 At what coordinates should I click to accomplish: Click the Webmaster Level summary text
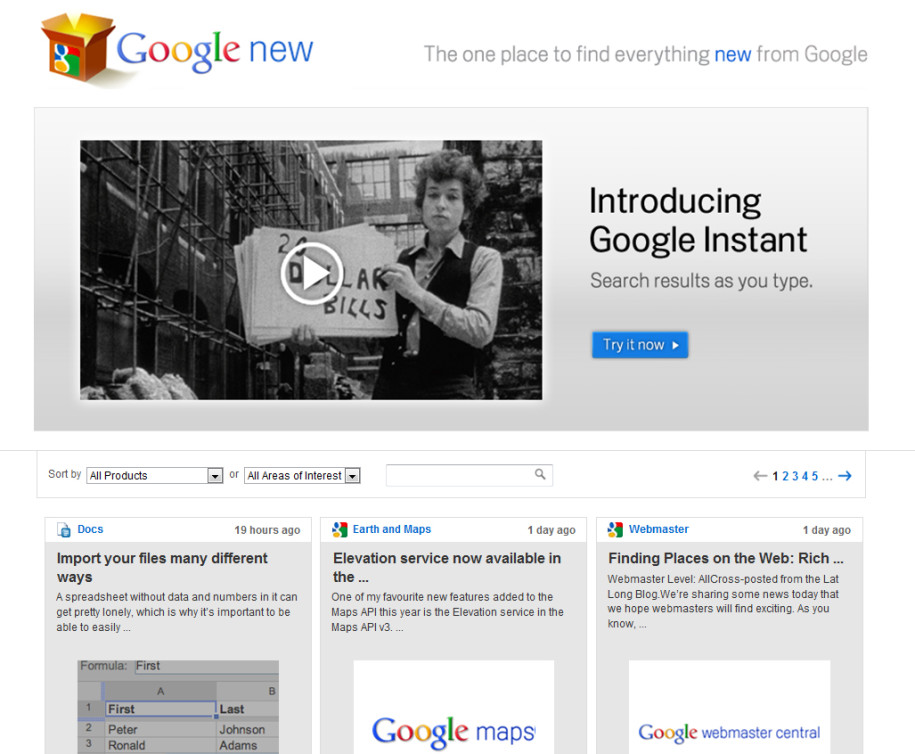(723, 602)
